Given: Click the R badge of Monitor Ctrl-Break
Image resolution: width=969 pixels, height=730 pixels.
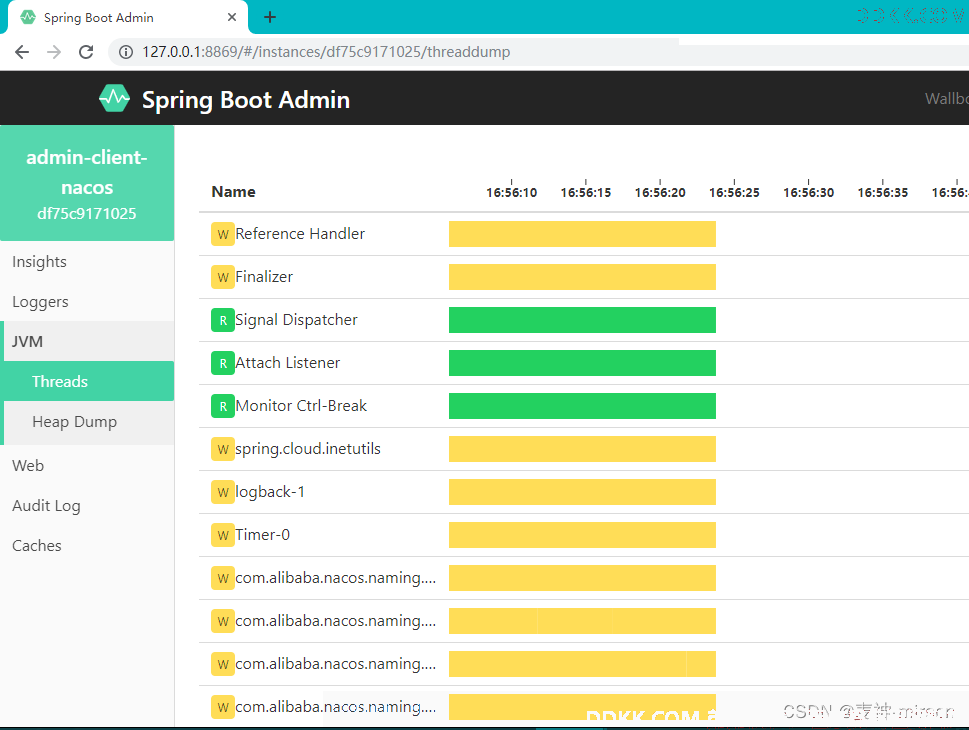Looking at the screenshot, I should pos(222,406).
